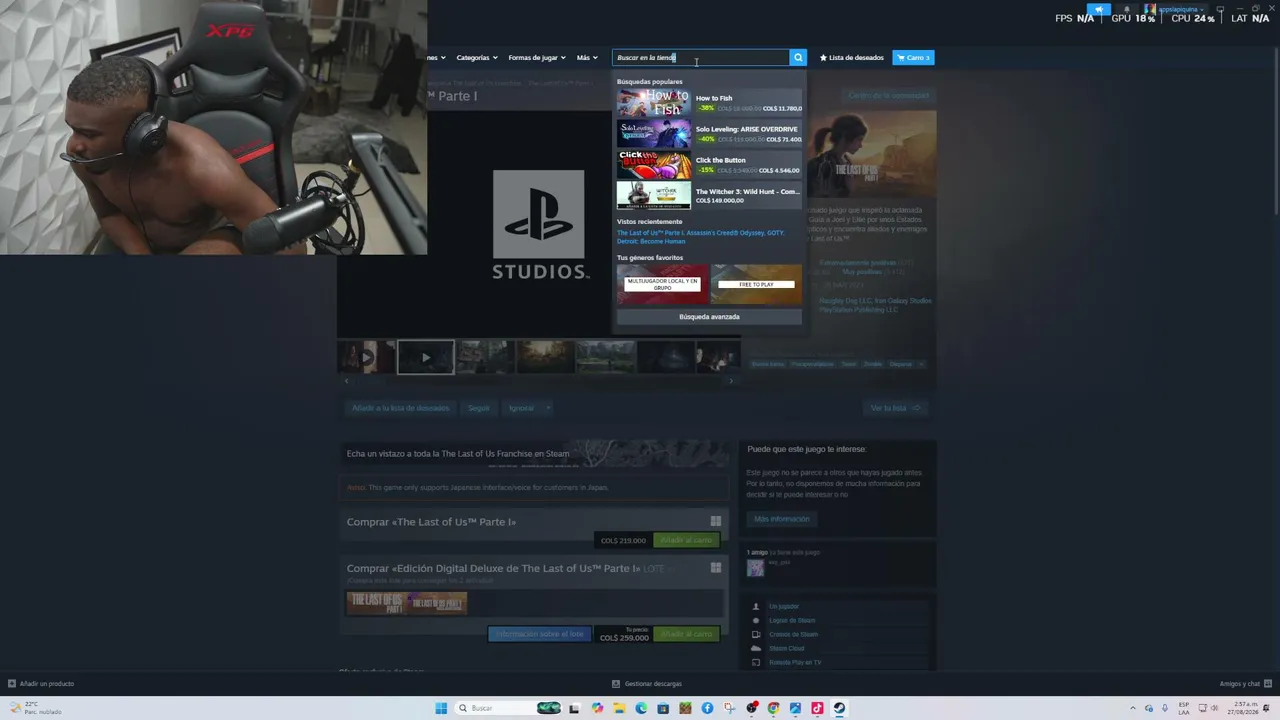Select the first trailer video thumbnail
This screenshot has width=1280, height=720.
366,357
